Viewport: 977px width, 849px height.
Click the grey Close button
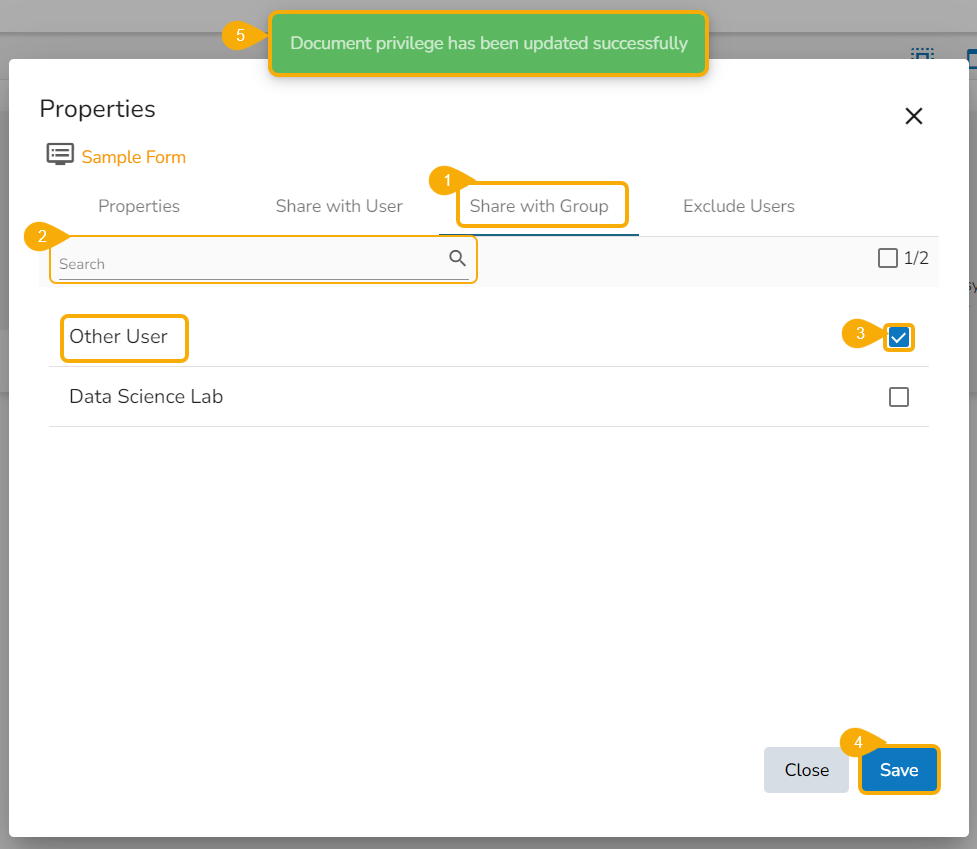(x=806, y=770)
